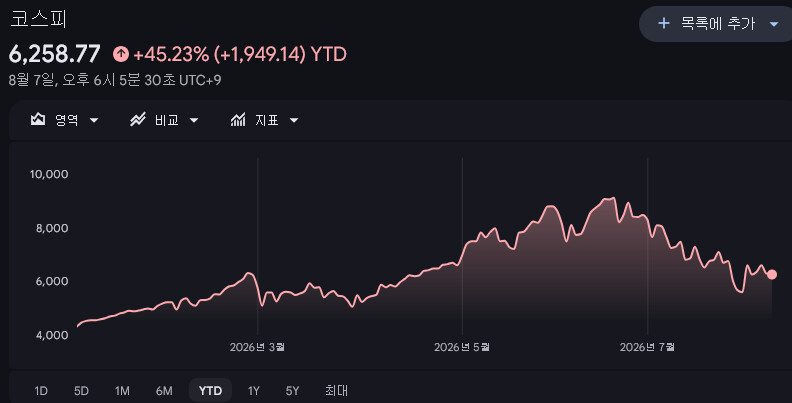792x403 pixels.
Task: Open the 영역 chart type dropdown arrow
Action: click(94, 120)
